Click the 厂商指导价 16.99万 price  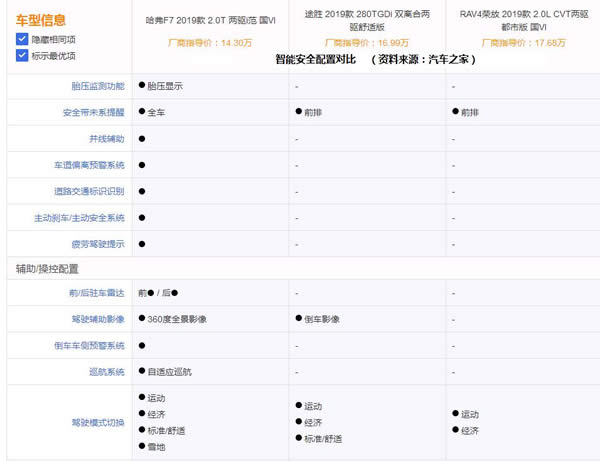click(367, 43)
